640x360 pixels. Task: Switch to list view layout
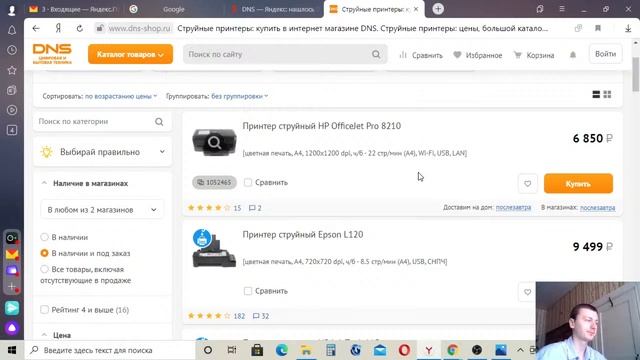[x=596, y=95]
